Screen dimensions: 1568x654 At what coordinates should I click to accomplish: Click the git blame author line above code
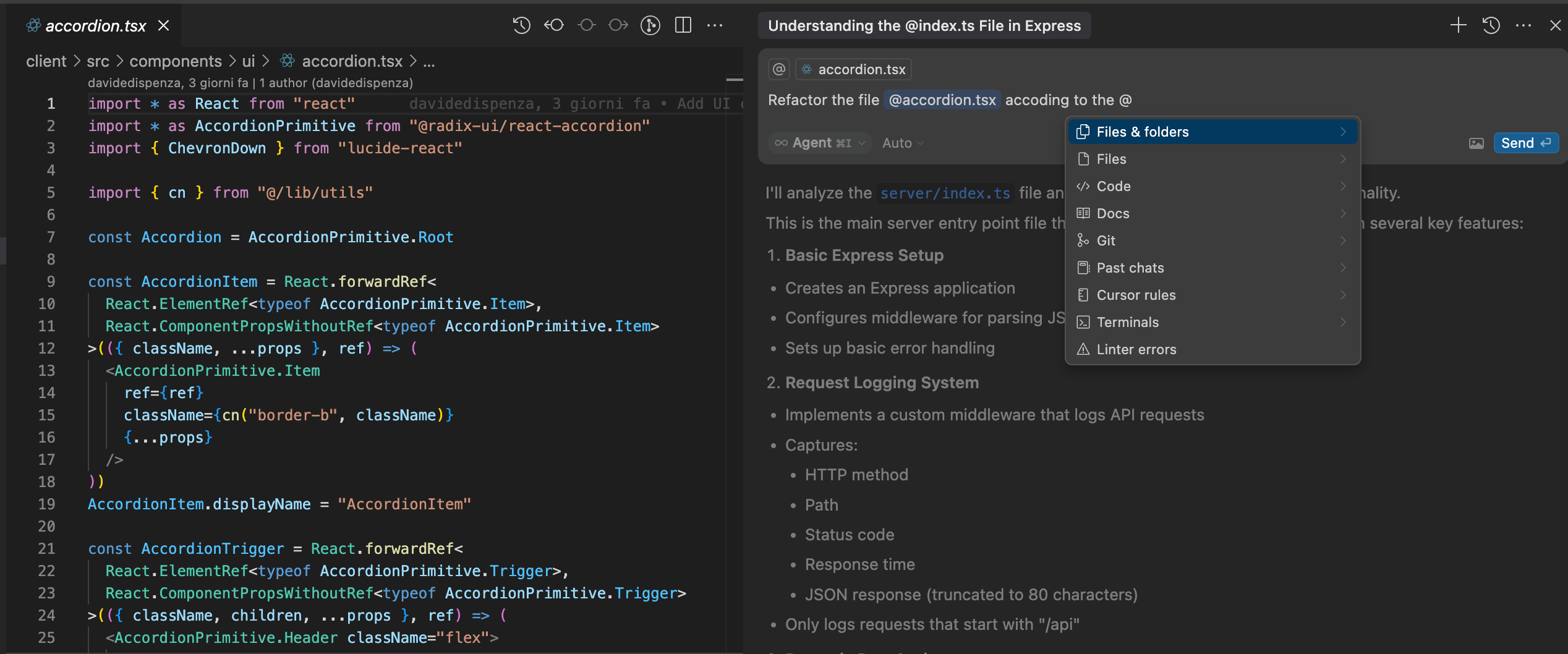(250, 83)
